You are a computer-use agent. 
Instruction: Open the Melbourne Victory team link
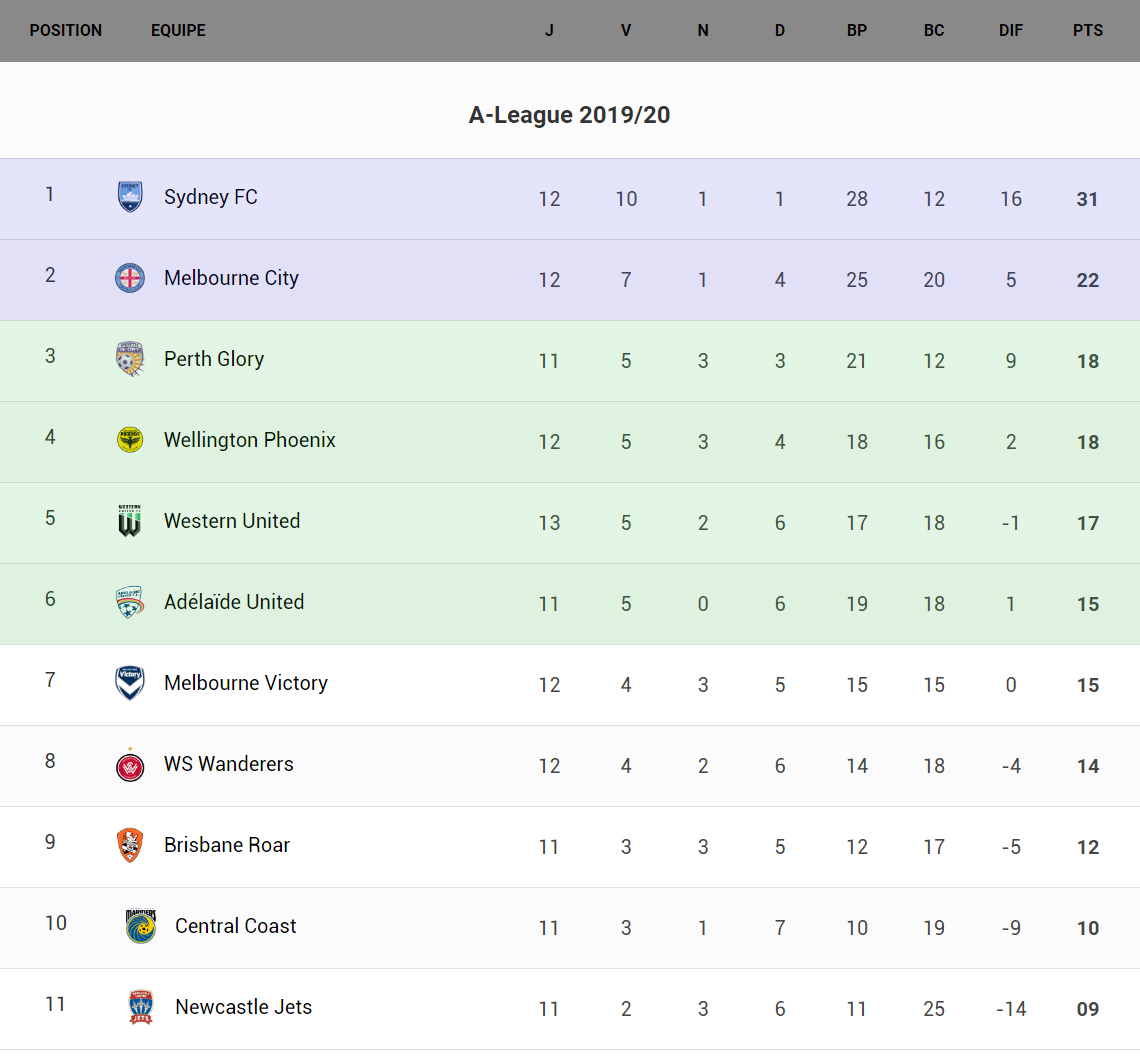point(246,683)
